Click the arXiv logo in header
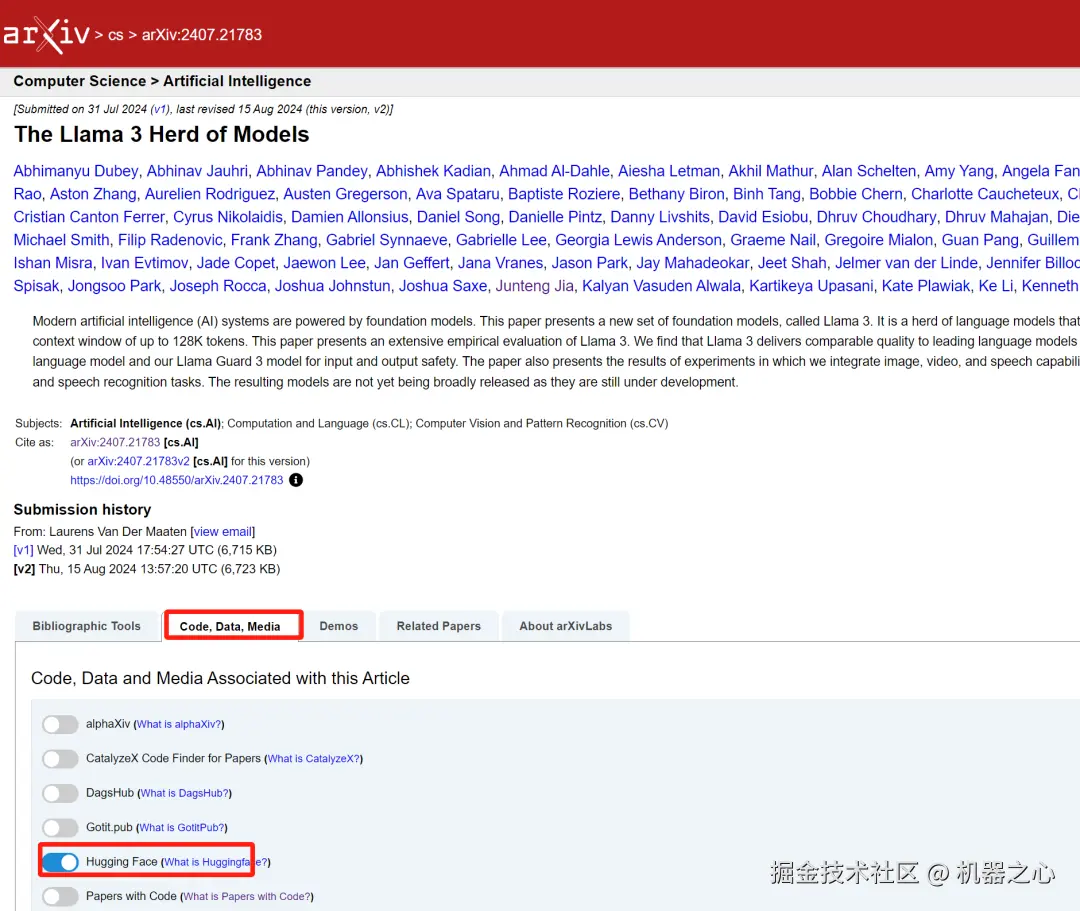This screenshot has height=911, width=1080. coord(45,34)
